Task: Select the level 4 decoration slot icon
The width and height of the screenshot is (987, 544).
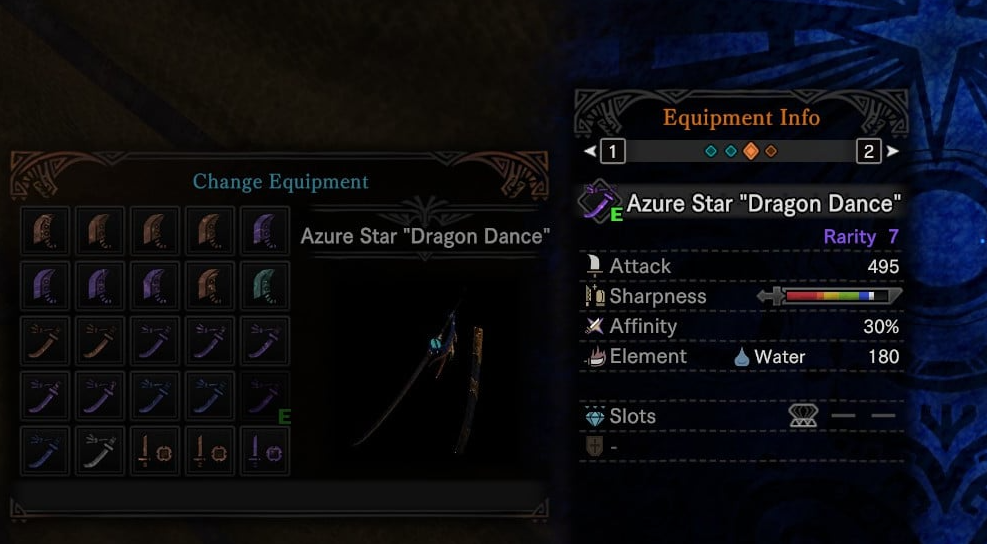Action: click(x=803, y=416)
